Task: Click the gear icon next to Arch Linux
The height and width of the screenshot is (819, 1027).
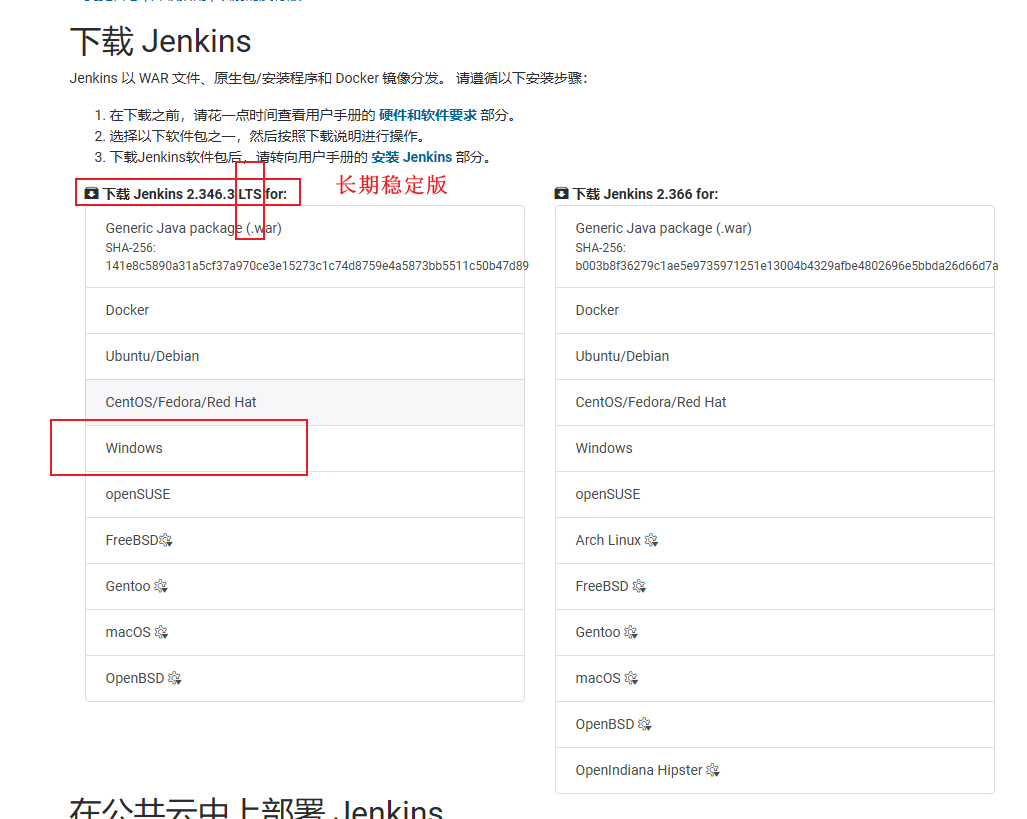Action: pyautogui.click(x=651, y=540)
